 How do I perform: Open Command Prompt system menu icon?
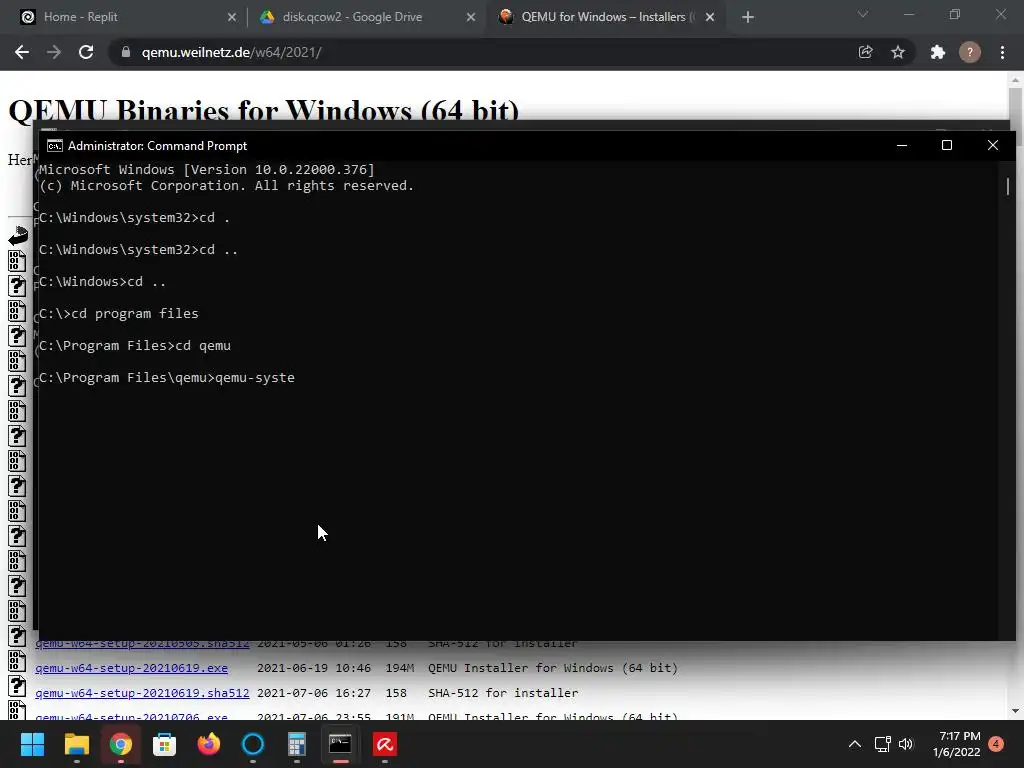(55, 146)
